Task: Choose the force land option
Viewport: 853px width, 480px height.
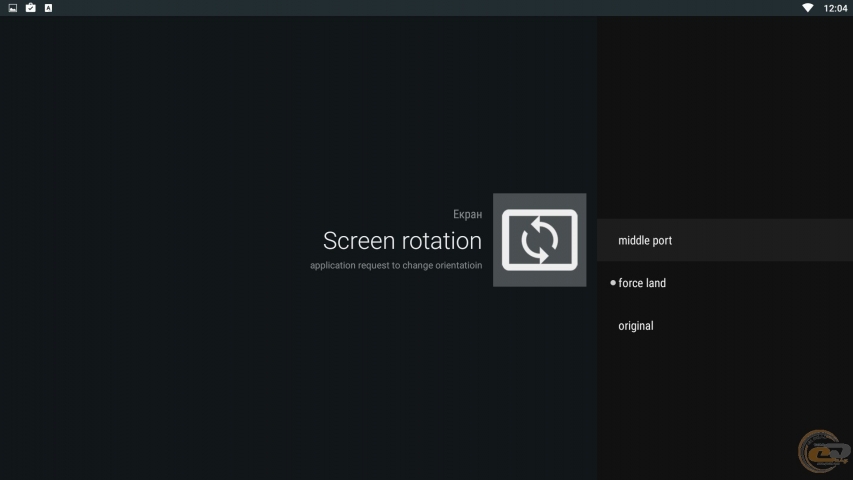Action: [725, 283]
